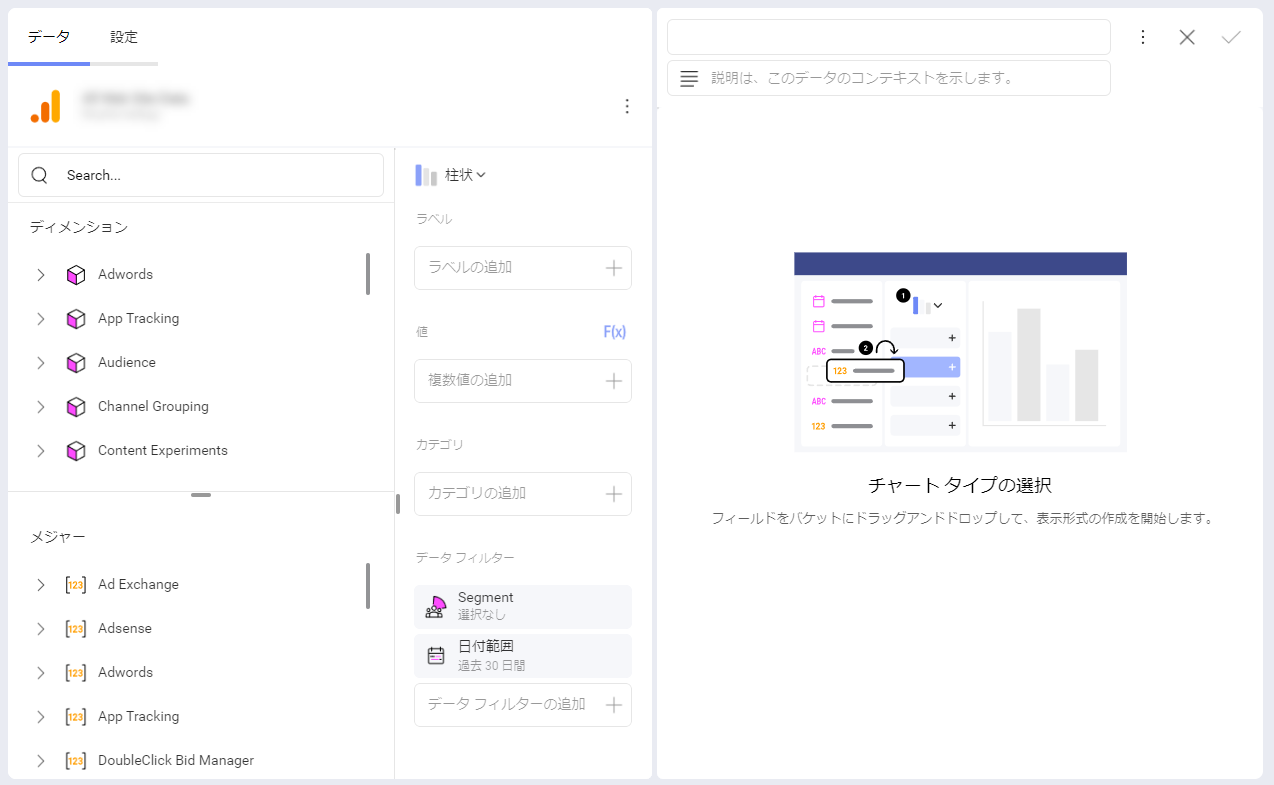The height and width of the screenshot is (785, 1274).
Task: Open the 日付範囲 date filter
Action: [x=523, y=656]
